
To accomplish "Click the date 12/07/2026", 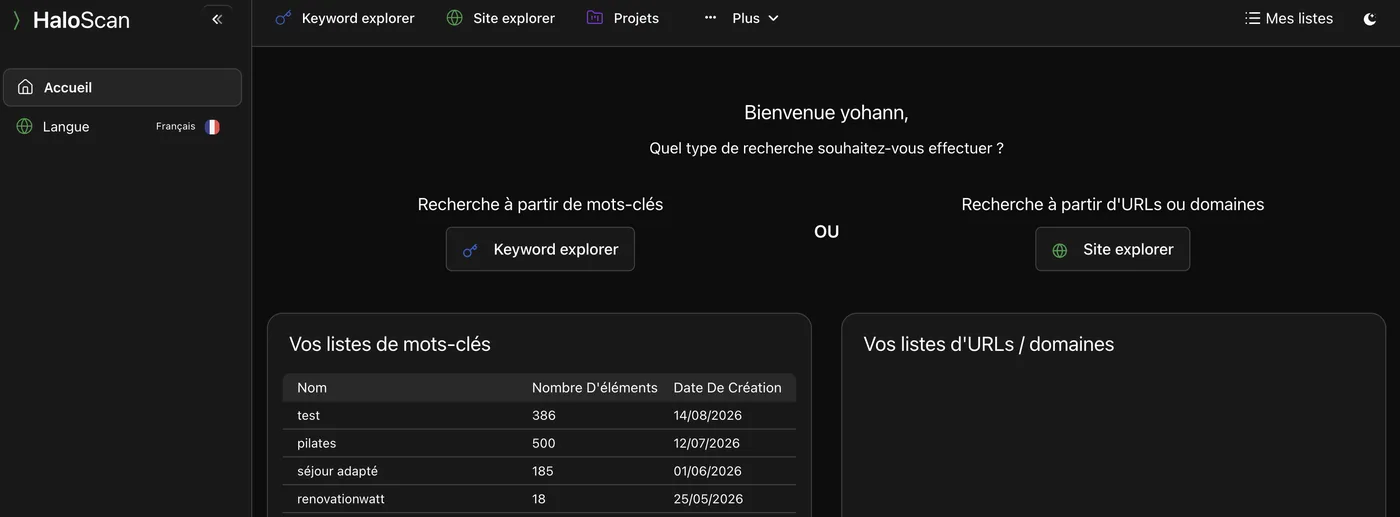I will [707, 444].
